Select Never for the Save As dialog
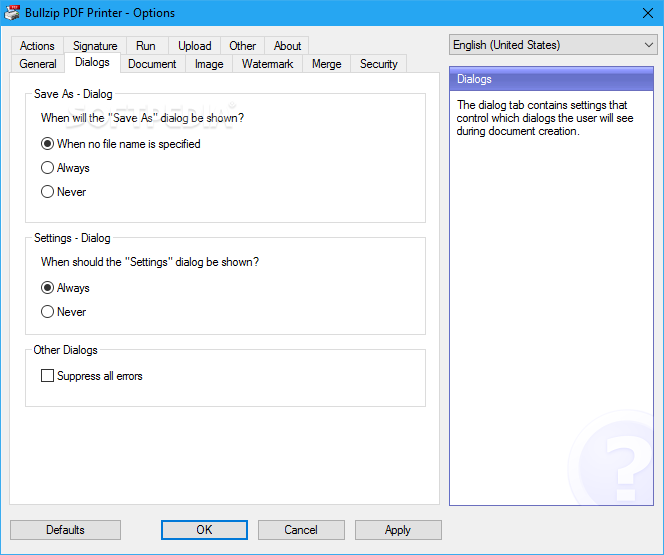This screenshot has height=555, width=664. click(64, 192)
